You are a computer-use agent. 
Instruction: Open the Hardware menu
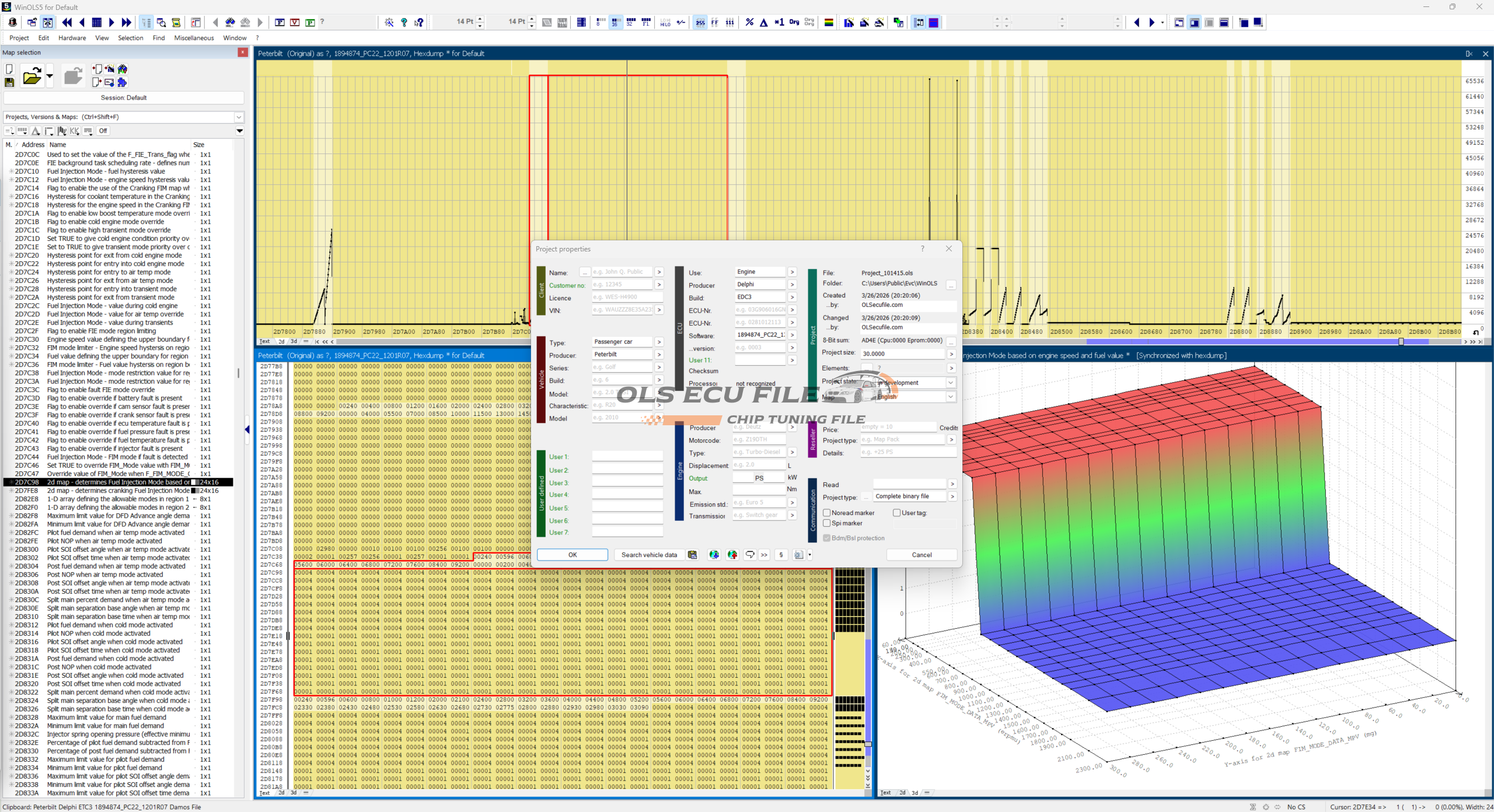coord(72,38)
